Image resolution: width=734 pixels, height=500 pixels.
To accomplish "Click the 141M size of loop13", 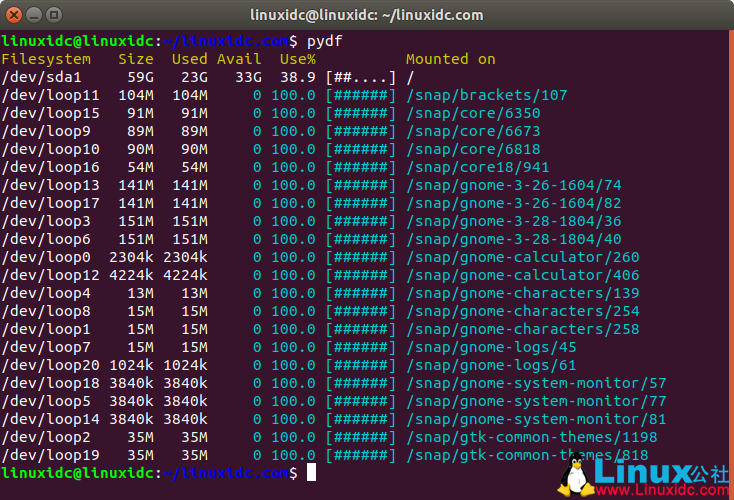I will click(136, 185).
